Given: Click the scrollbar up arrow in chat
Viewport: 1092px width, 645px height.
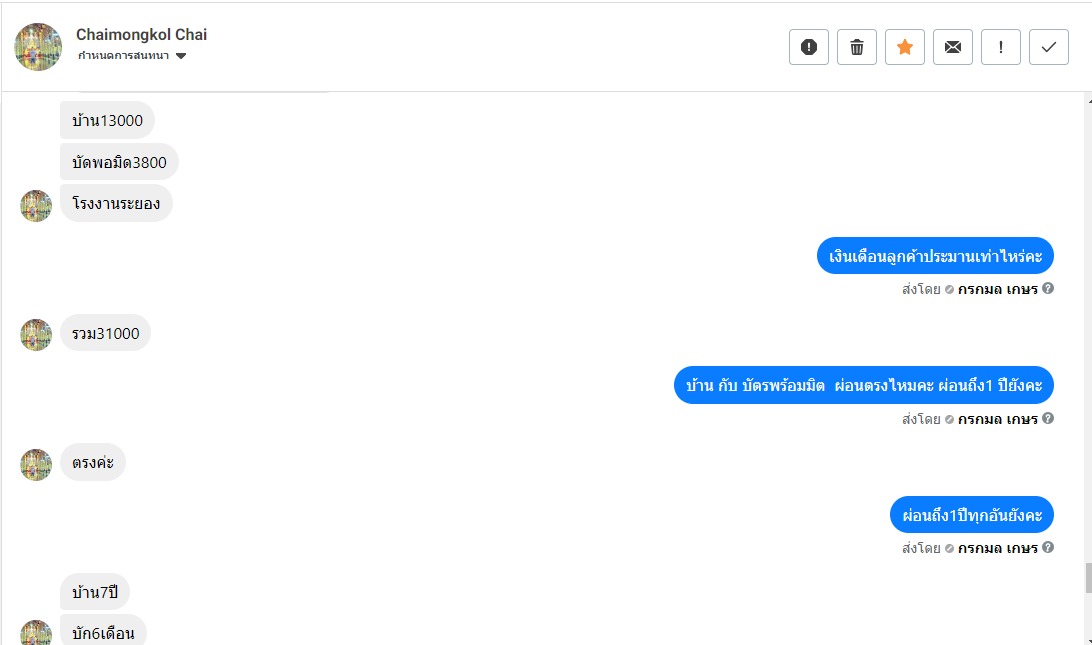Looking at the screenshot, I should point(1086,100).
